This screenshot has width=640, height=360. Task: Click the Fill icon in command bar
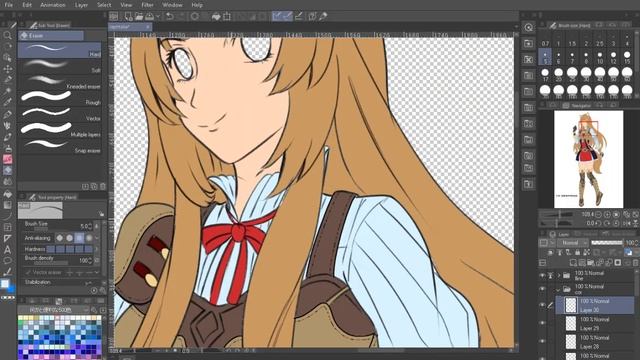click(x=216, y=16)
